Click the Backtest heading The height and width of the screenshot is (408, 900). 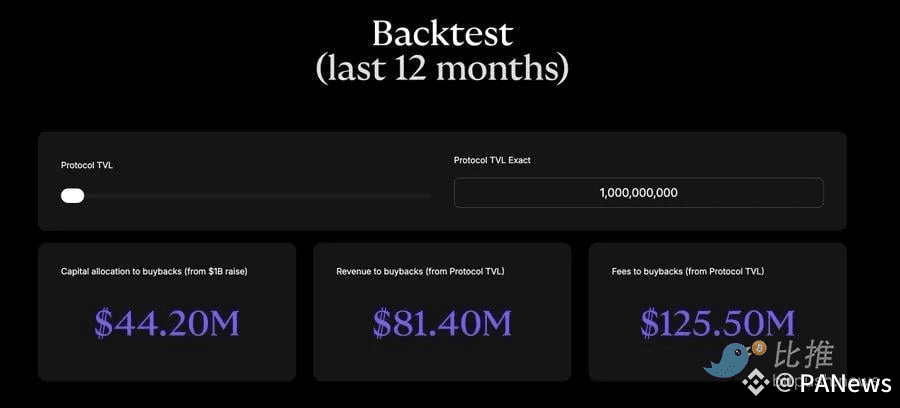point(442,33)
